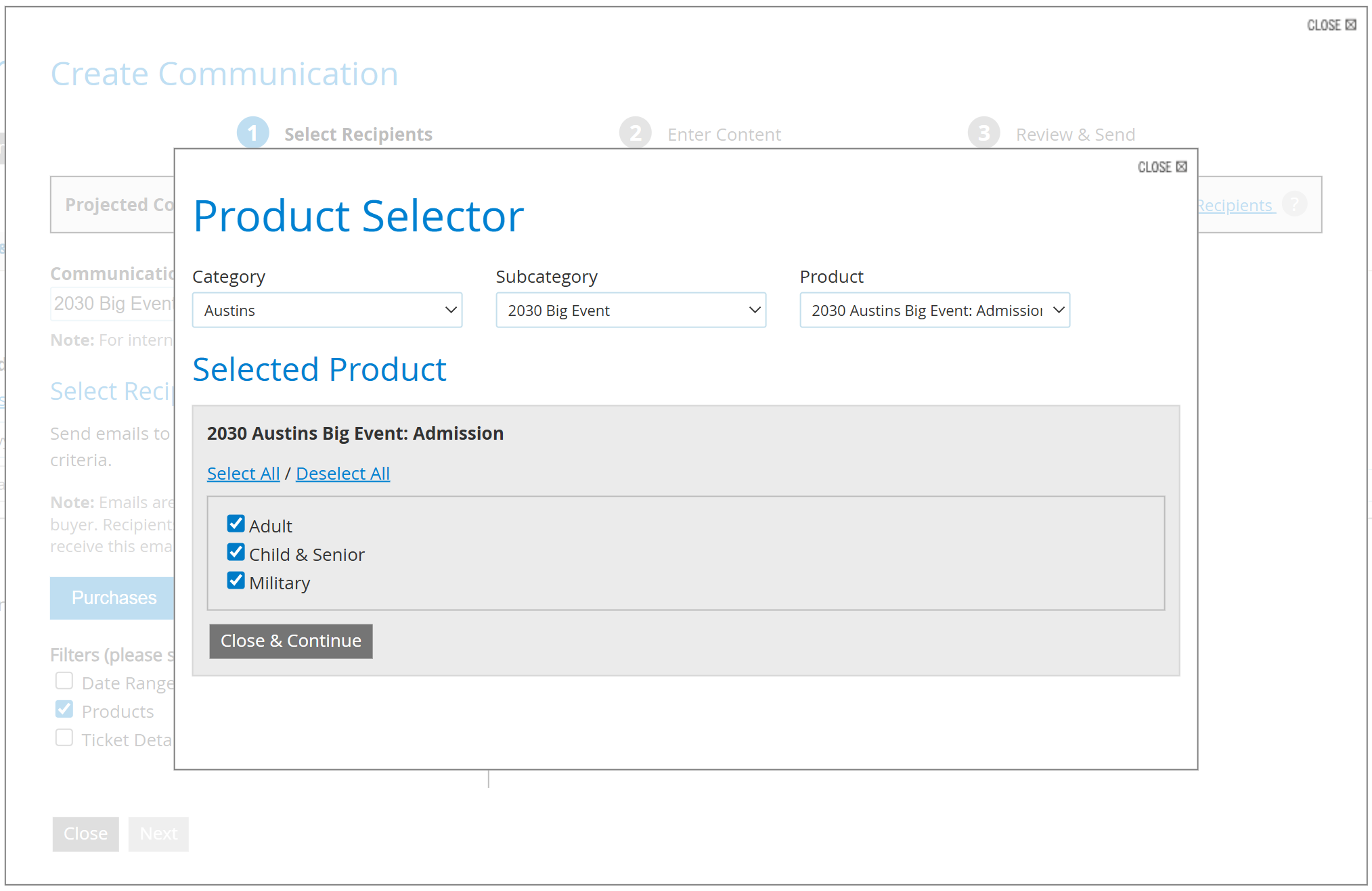Select the Enter Content step
1372x891 pixels.
pyautogui.click(x=724, y=135)
